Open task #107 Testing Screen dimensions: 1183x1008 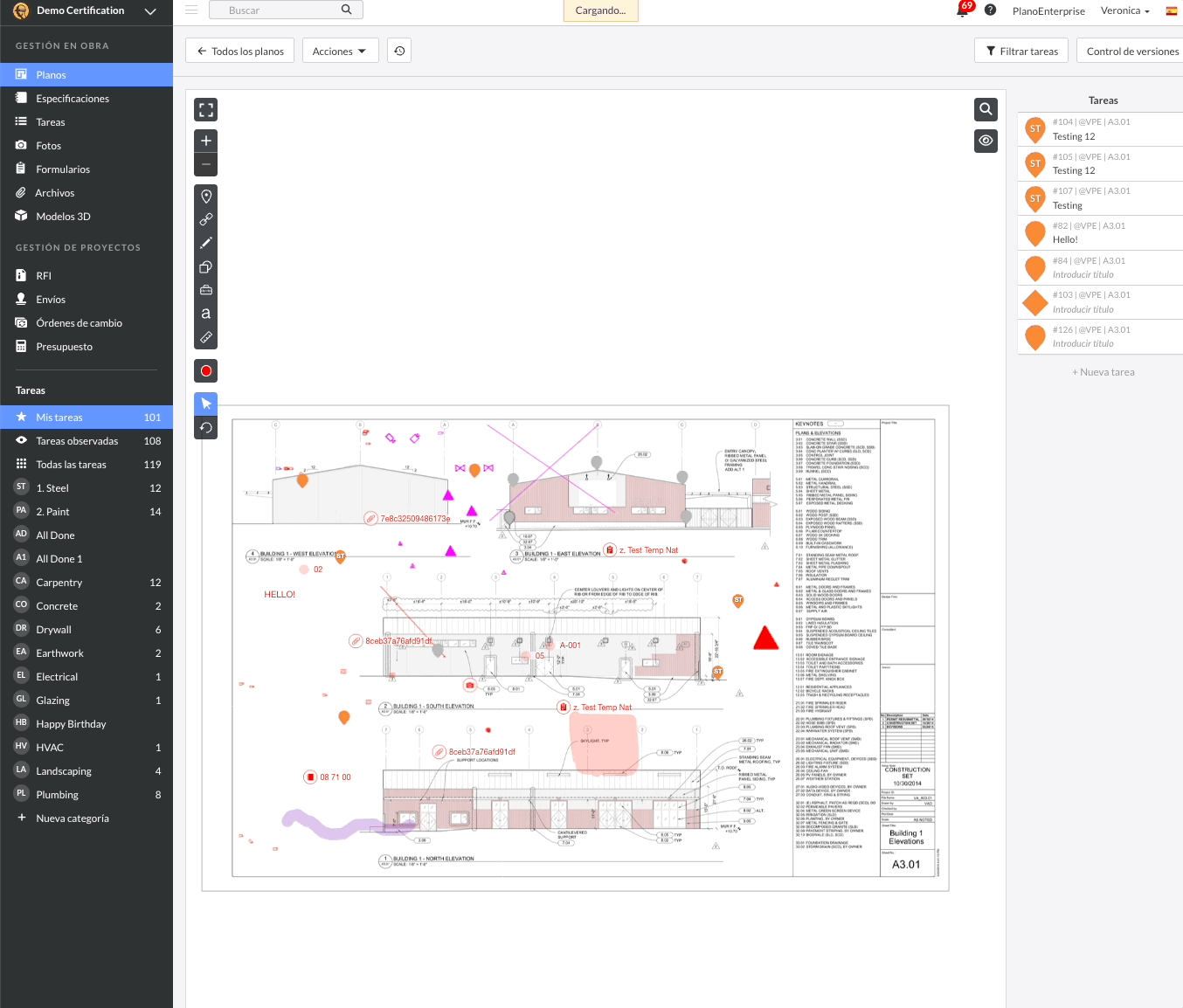(x=1101, y=198)
